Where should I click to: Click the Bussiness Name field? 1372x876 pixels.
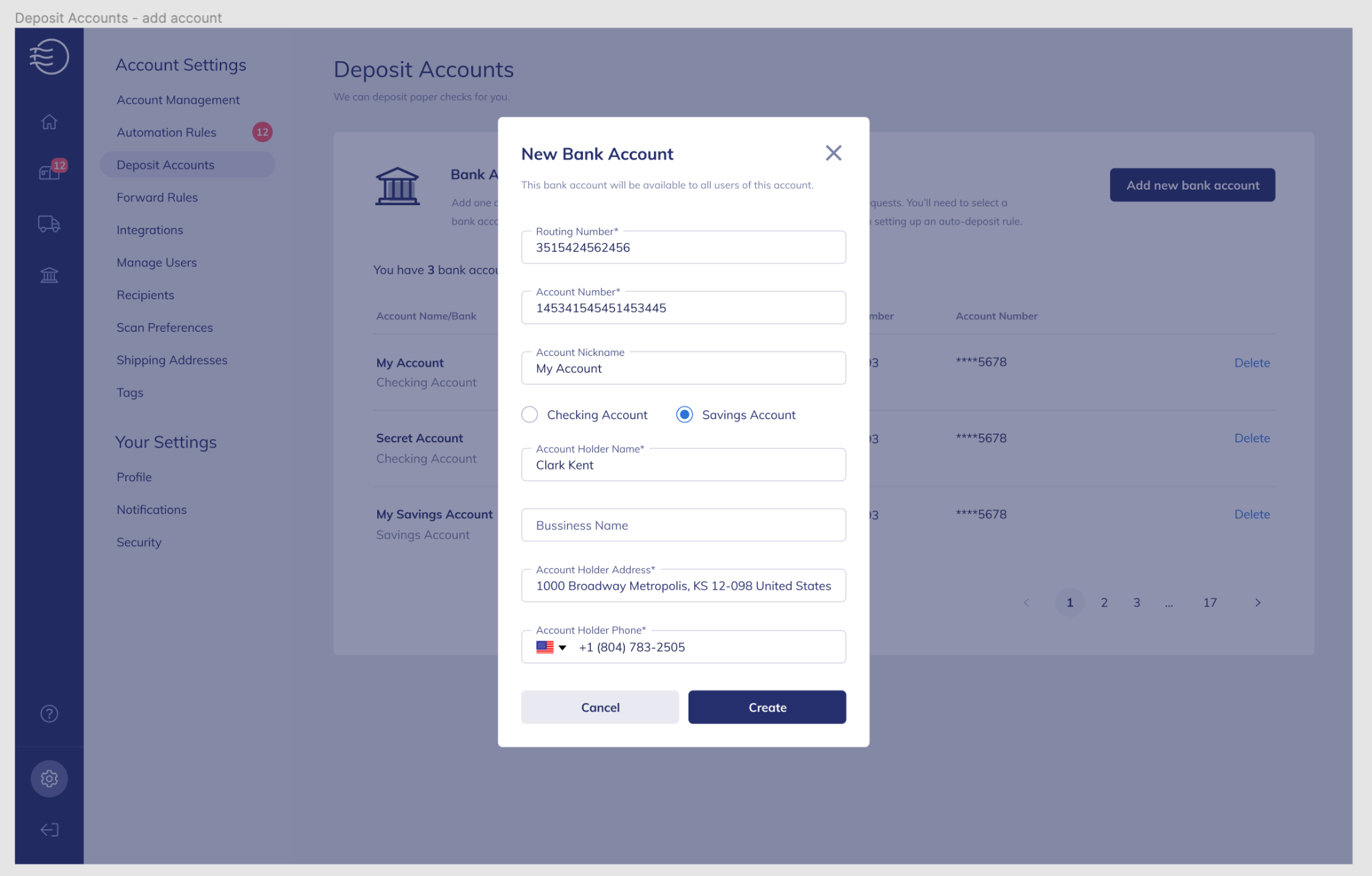(x=683, y=525)
